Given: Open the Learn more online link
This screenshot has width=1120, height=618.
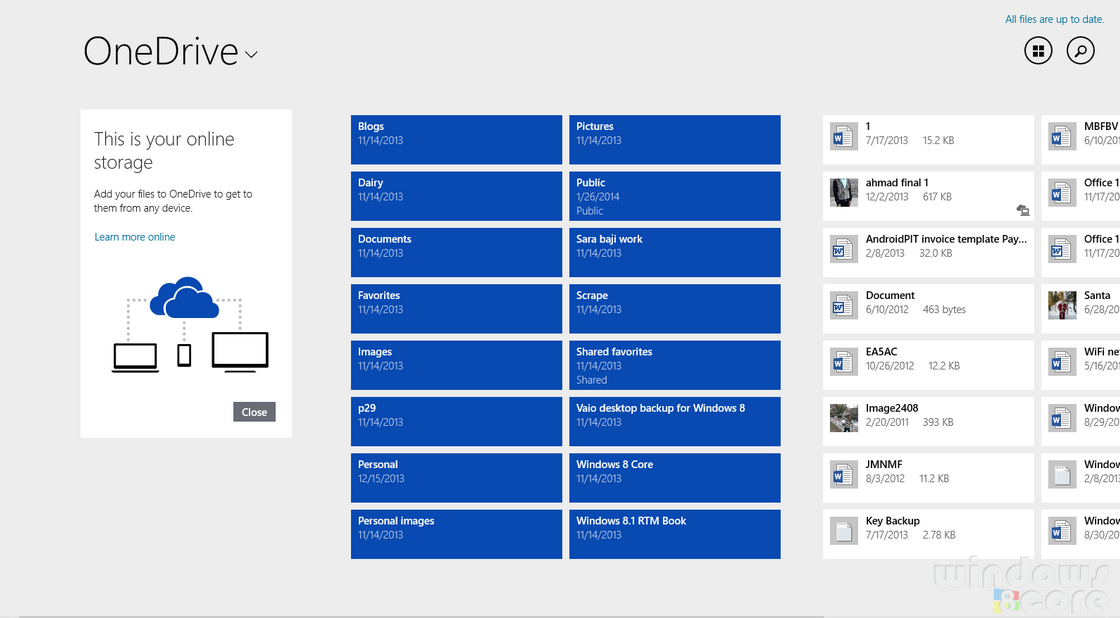Looking at the screenshot, I should tap(135, 236).
